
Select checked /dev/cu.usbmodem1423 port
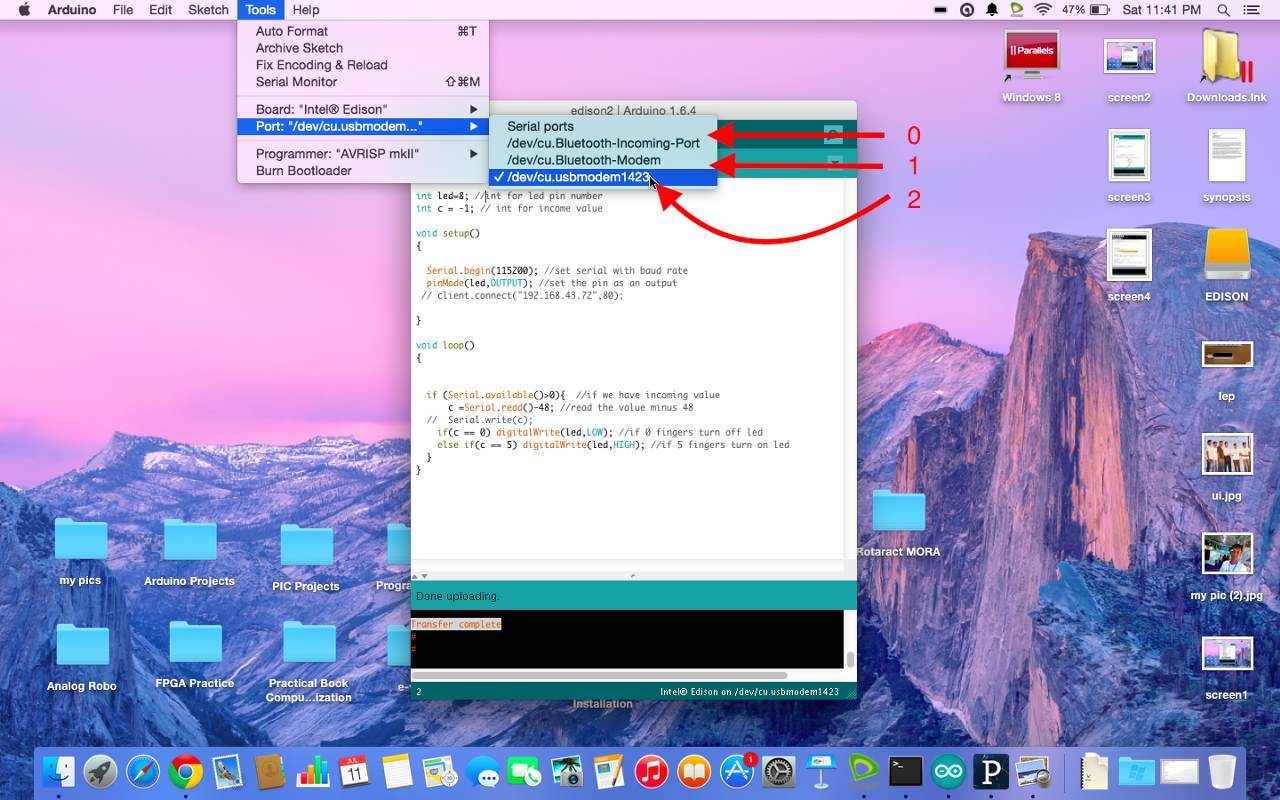(x=603, y=177)
